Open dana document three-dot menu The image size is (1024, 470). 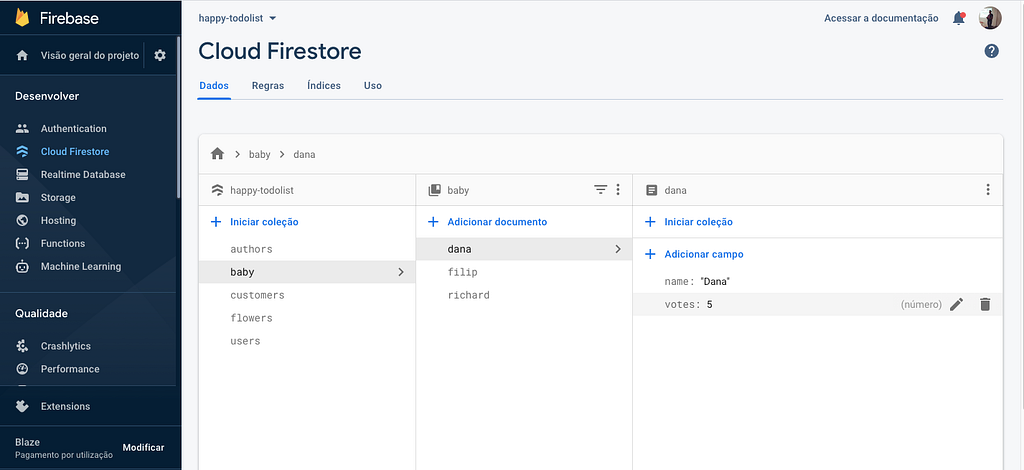pyautogui.click(x=987, y=190)
